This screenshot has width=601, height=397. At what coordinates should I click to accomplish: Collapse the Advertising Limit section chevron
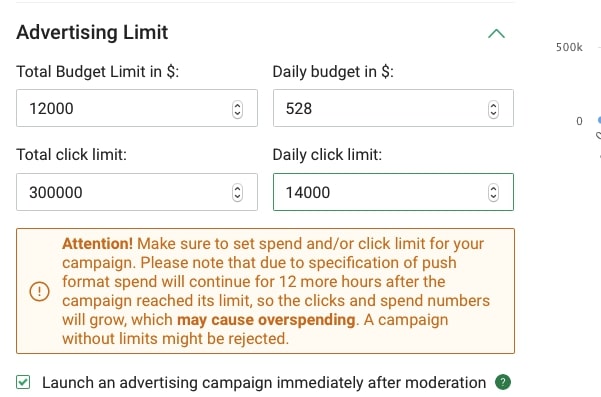coord(496,34)
